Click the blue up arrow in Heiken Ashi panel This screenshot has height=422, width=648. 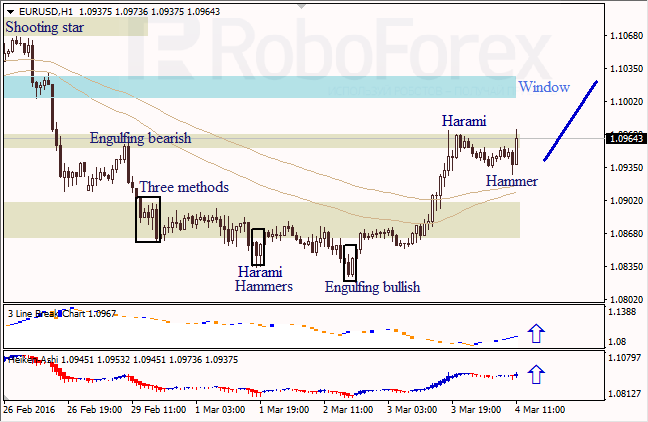pyautogui.click(x=536, y=374)
